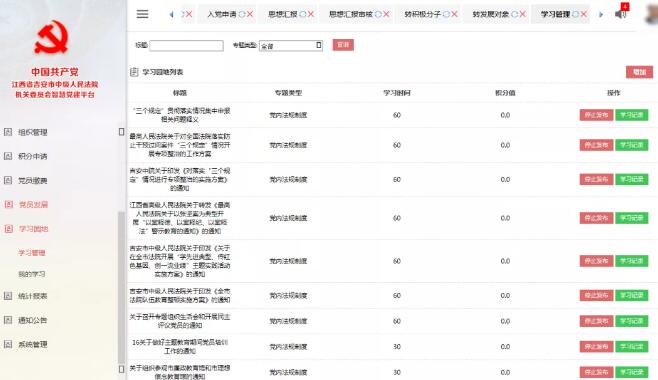Expand the 通知公告 menu label

33,320
